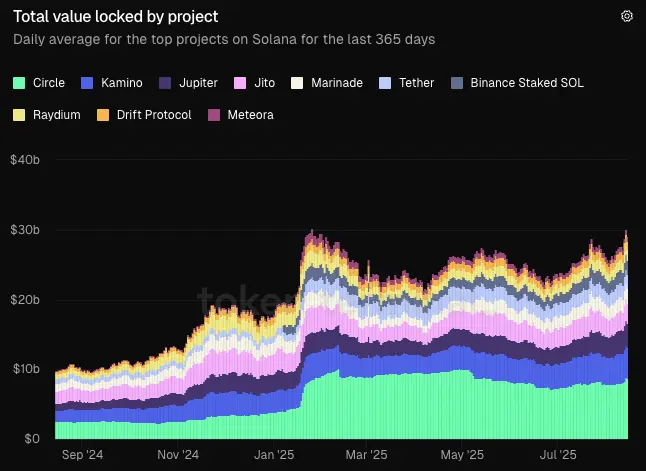Click the Total value locked by project title
The height and width of the screenshot is (471, 646).
(x=116, y=17)
